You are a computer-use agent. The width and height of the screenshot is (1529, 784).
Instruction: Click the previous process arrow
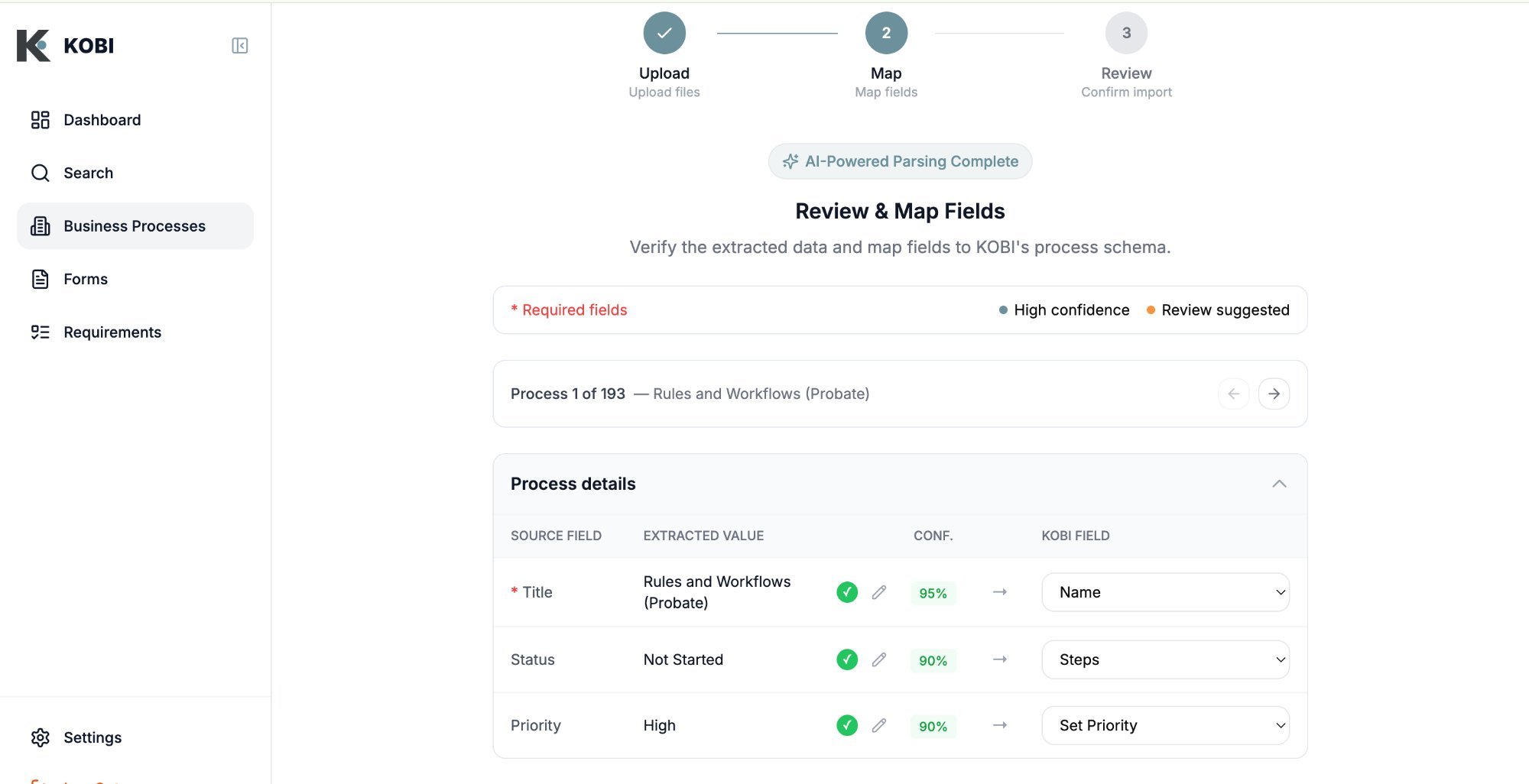point(1233,394)
